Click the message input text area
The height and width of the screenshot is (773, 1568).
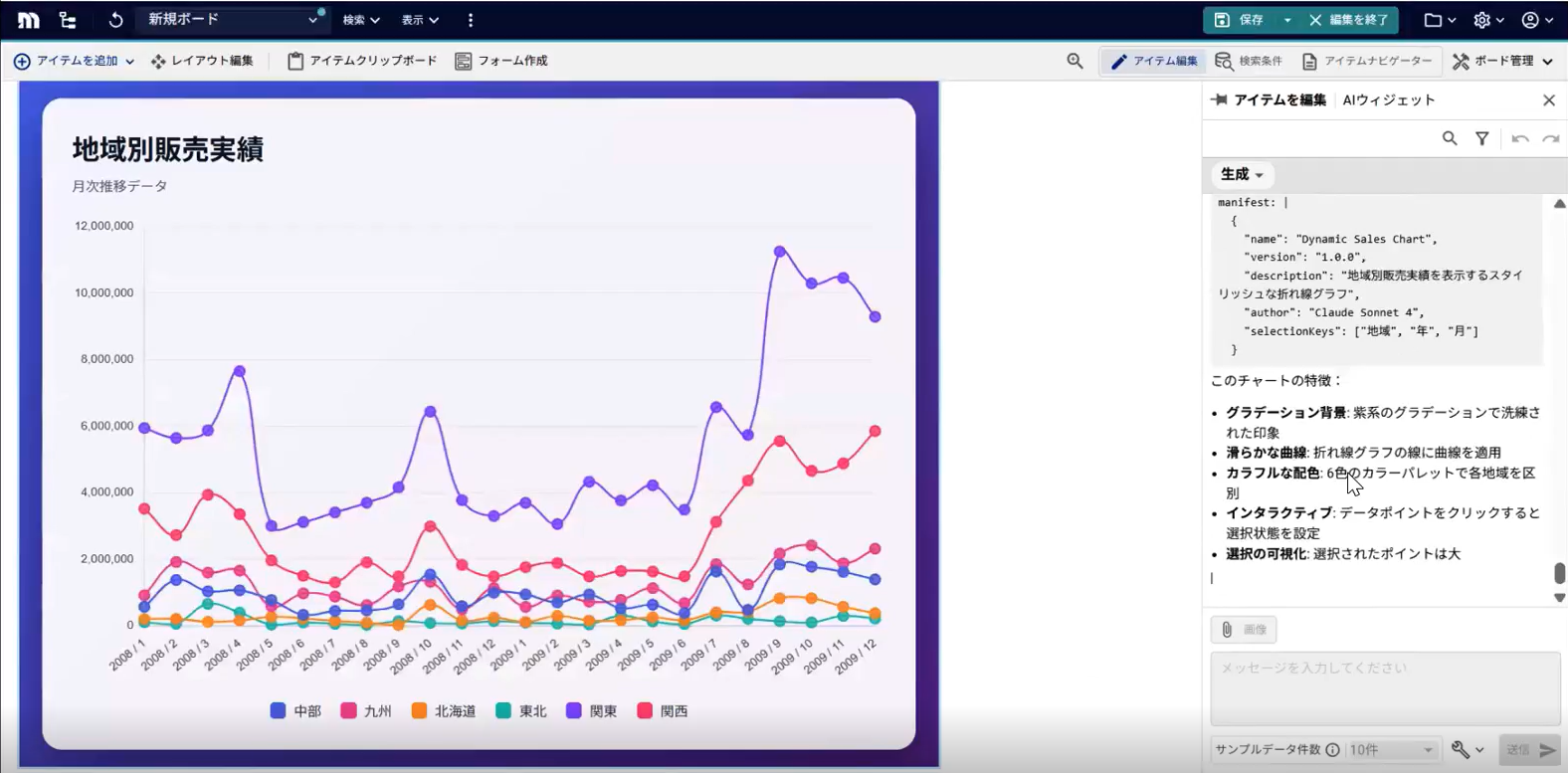click(1384, 688)
